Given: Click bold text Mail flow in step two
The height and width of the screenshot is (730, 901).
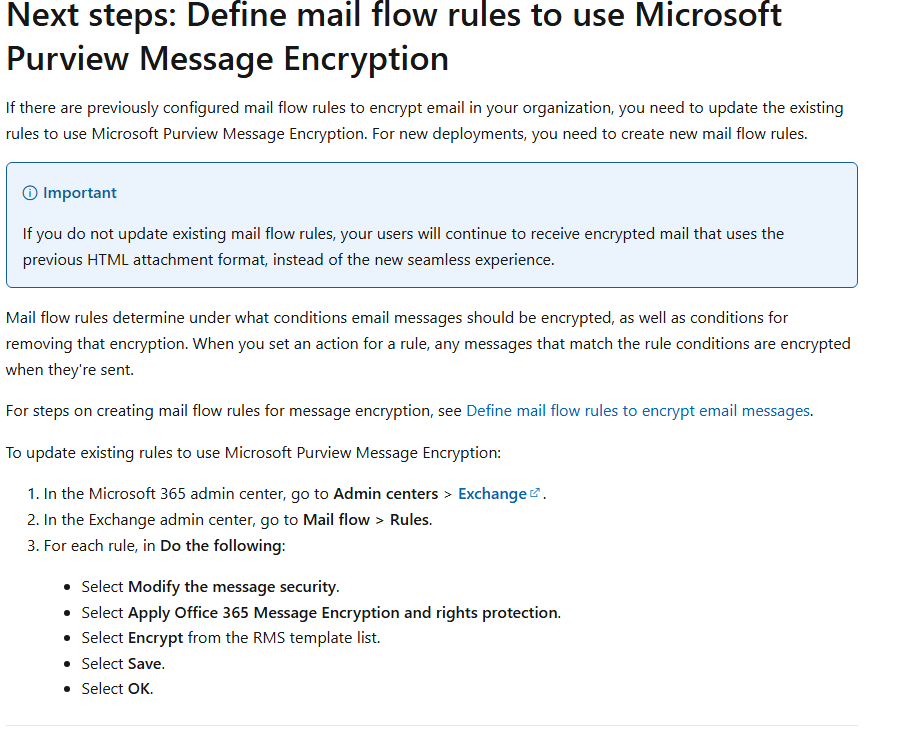Looking at the screenshot, I should (336, 520).
